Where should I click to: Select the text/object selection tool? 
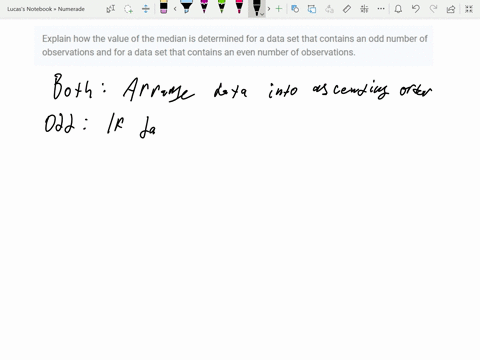111,9
